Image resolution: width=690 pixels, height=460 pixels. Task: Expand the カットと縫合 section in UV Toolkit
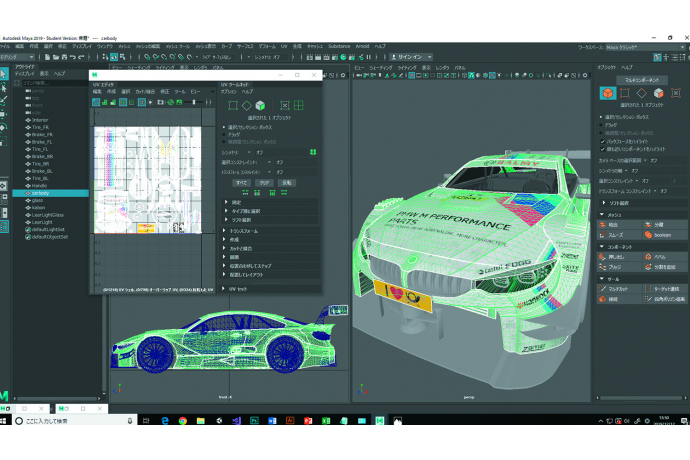pos(271,248)
